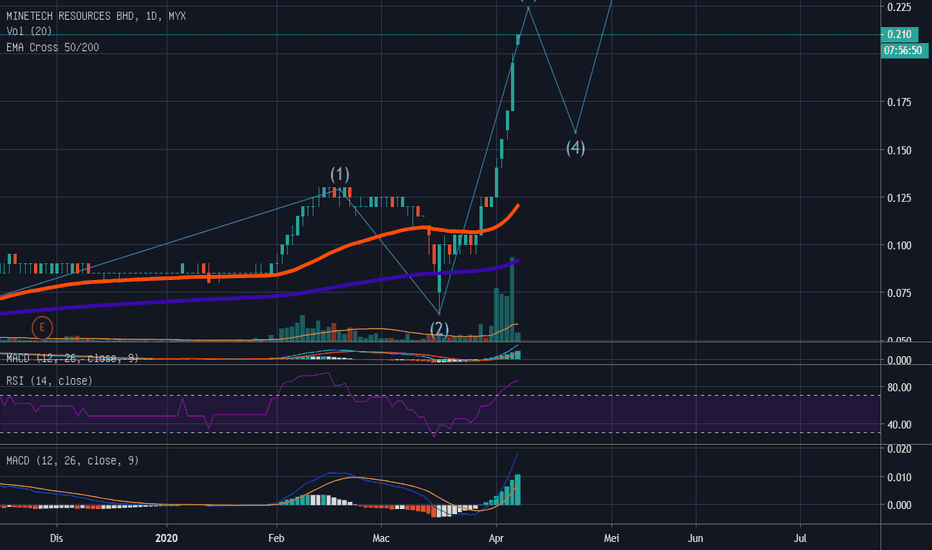Viewport: 932px width, 550px height.
Task: Click the Apr label on time axis
Action: (x=496, y=538)
